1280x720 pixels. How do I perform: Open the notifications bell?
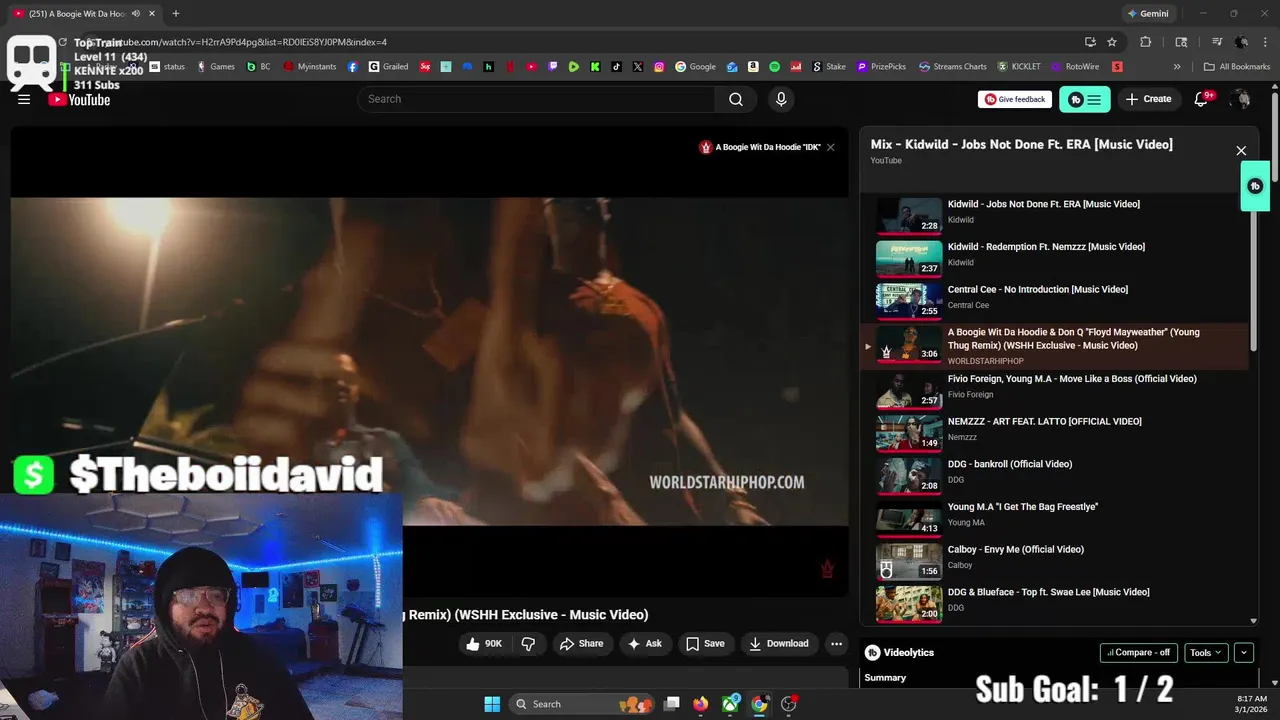(1202, 99)
